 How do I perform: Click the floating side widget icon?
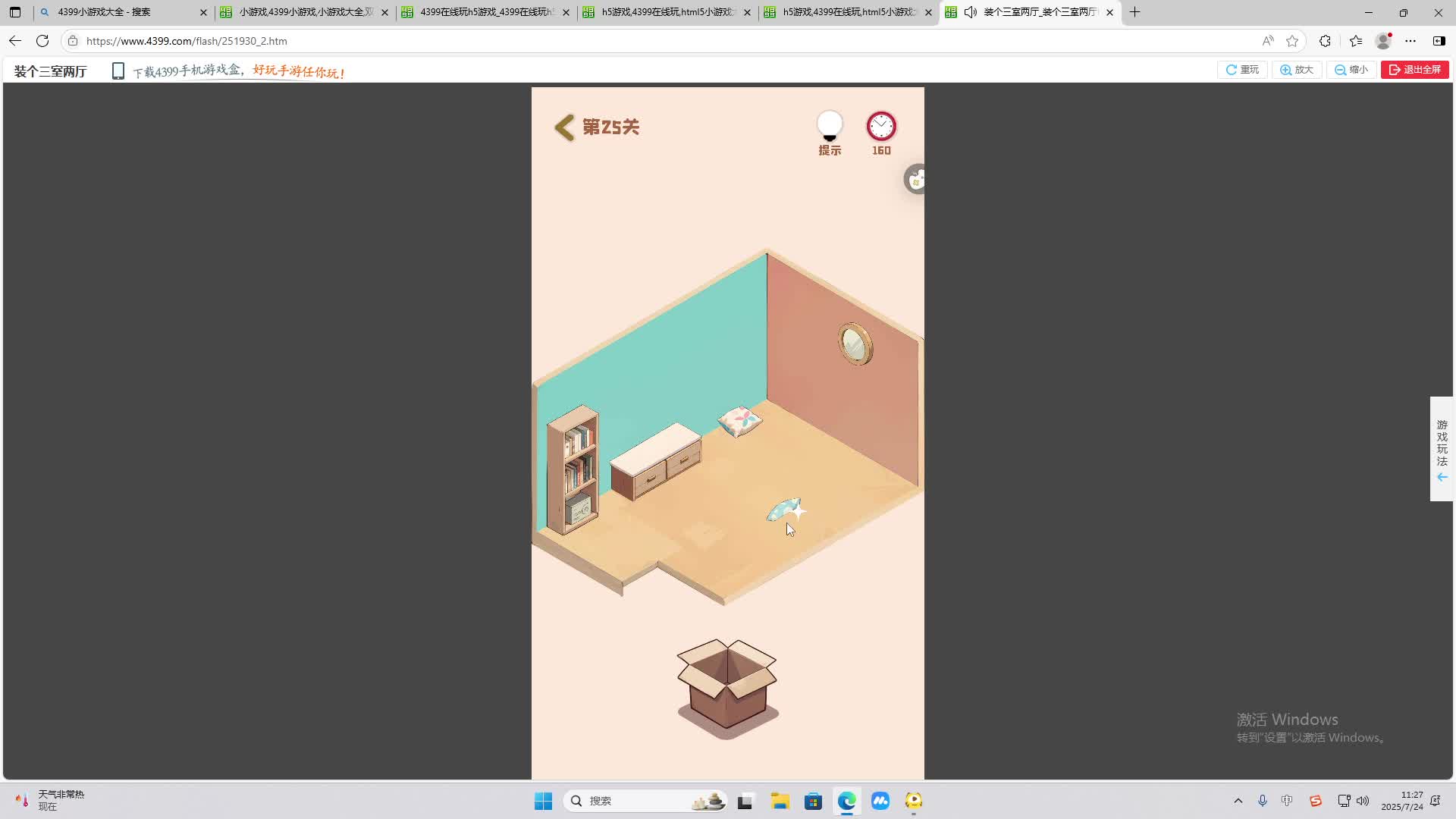(x=916, y=180)
